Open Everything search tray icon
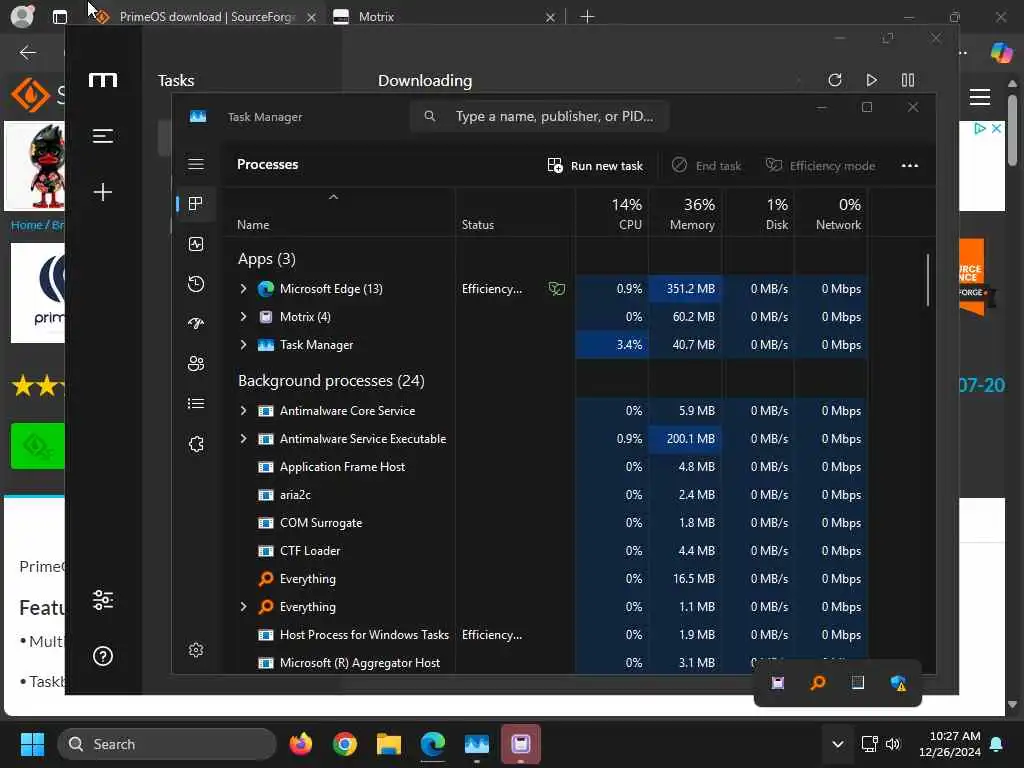1024x768 pixels. point(818,682)
